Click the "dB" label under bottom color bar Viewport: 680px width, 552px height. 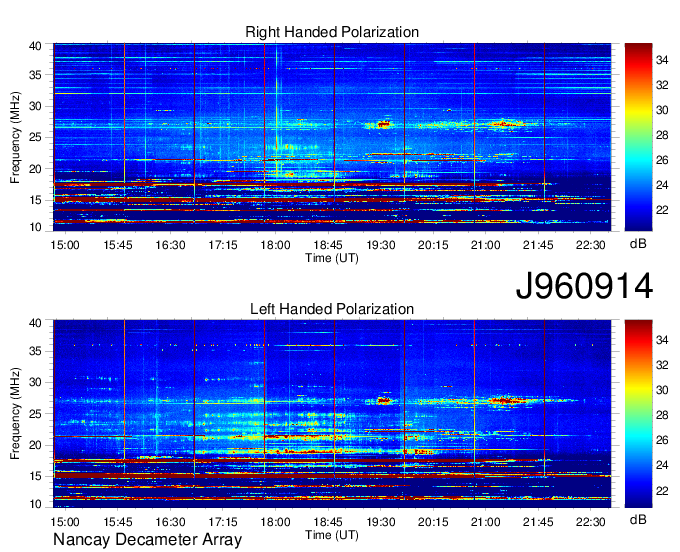(x=638, y=519)
